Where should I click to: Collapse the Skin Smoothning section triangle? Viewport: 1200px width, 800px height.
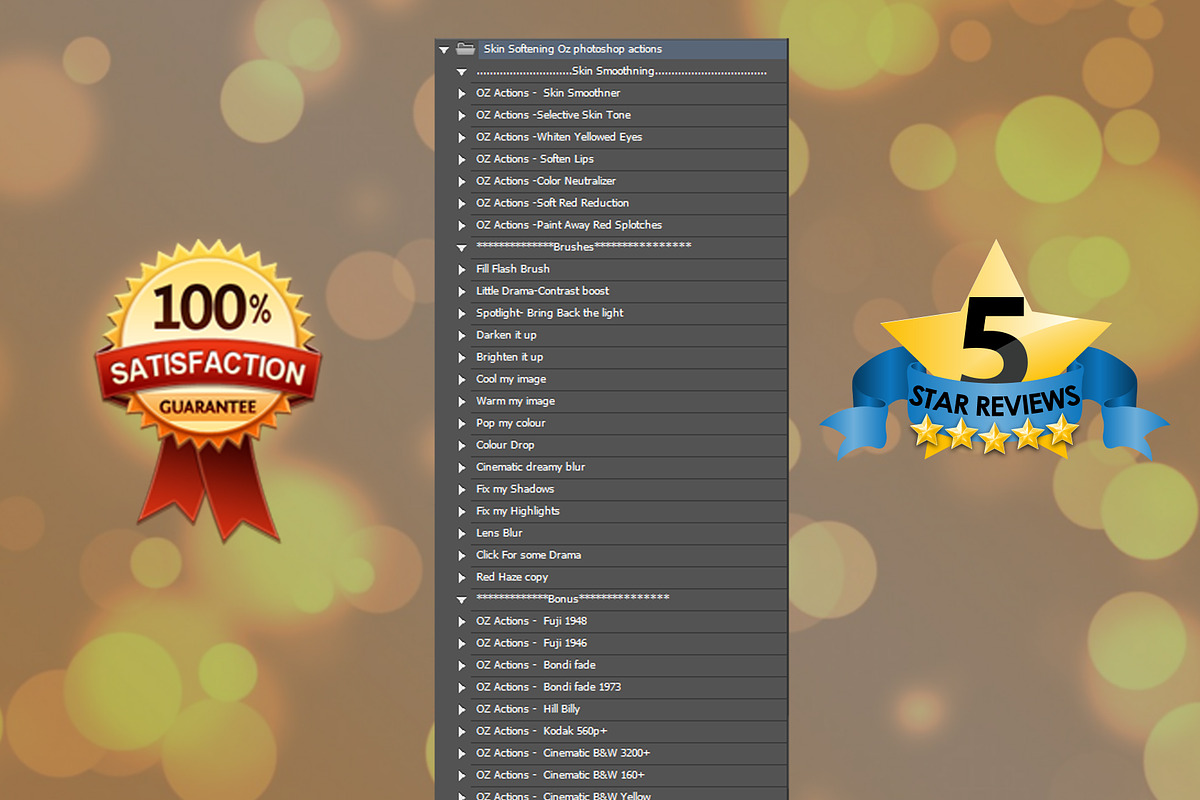coord(461,72)
